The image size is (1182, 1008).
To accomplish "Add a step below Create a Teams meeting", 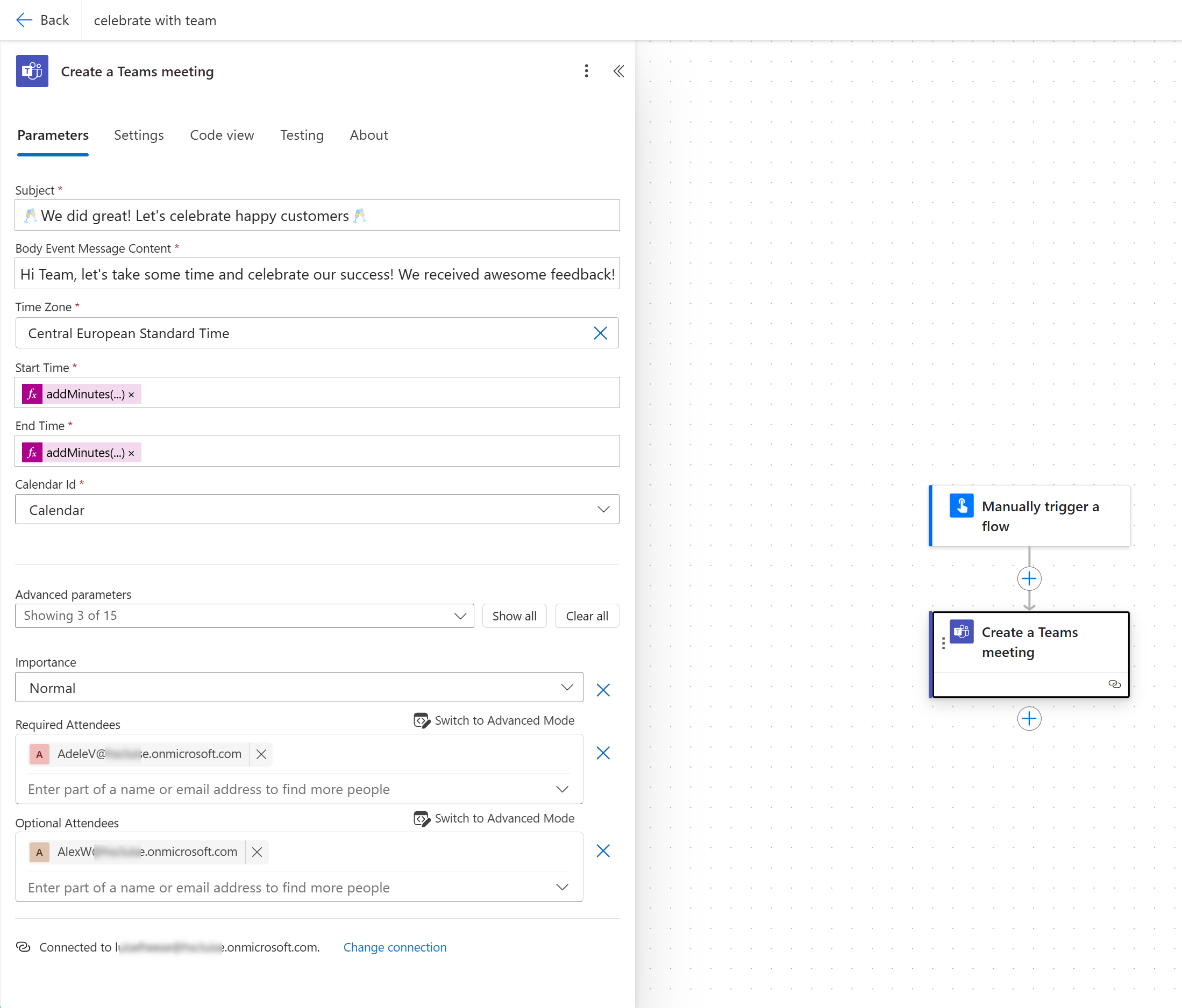I will [x=1029, y=718].
